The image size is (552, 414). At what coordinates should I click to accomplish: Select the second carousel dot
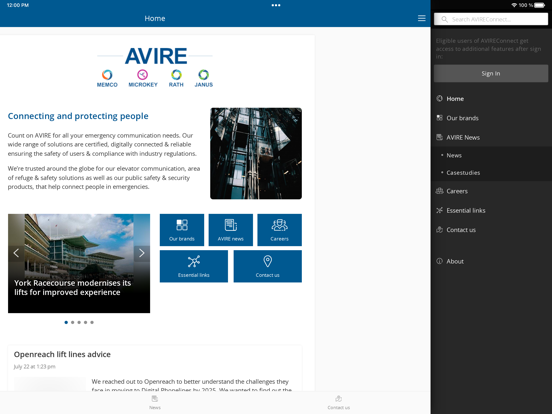(73, 322)
